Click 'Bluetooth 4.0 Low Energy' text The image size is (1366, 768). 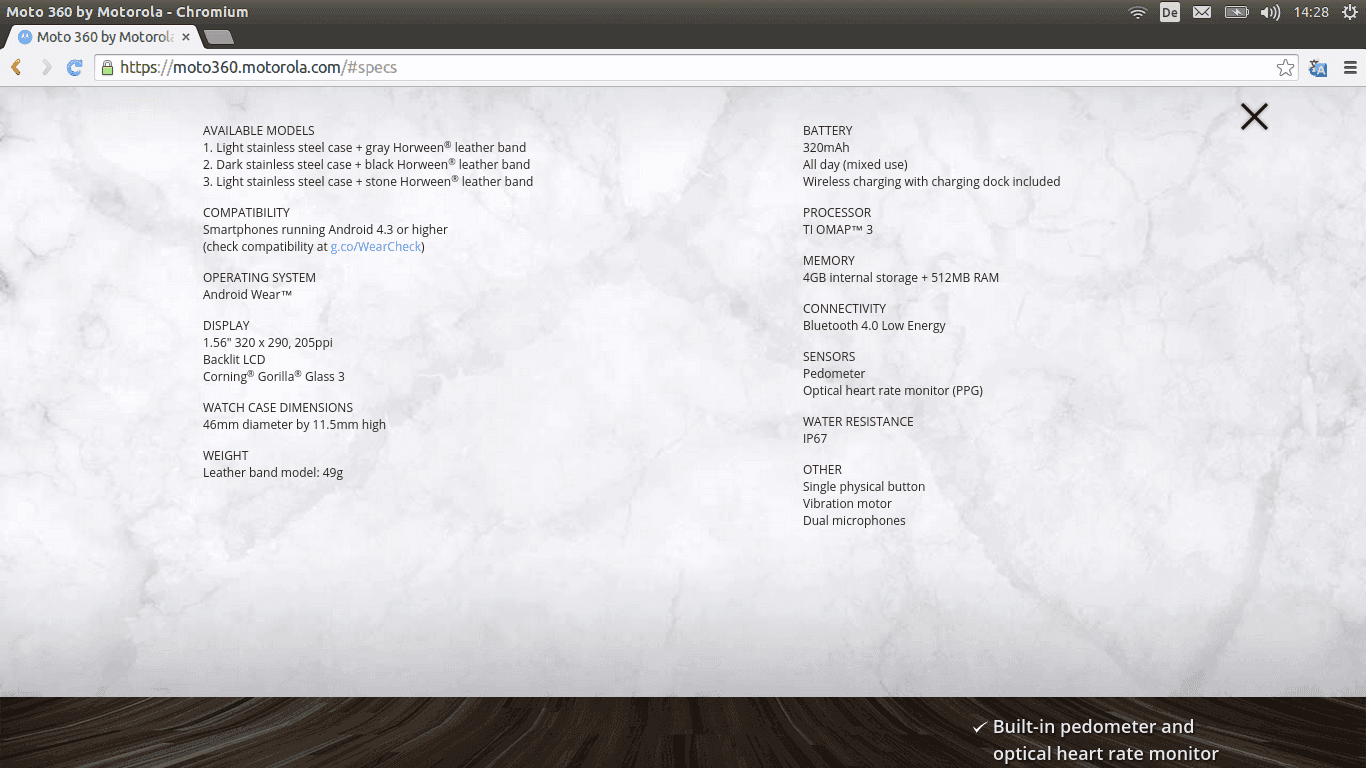coord(874,326)
